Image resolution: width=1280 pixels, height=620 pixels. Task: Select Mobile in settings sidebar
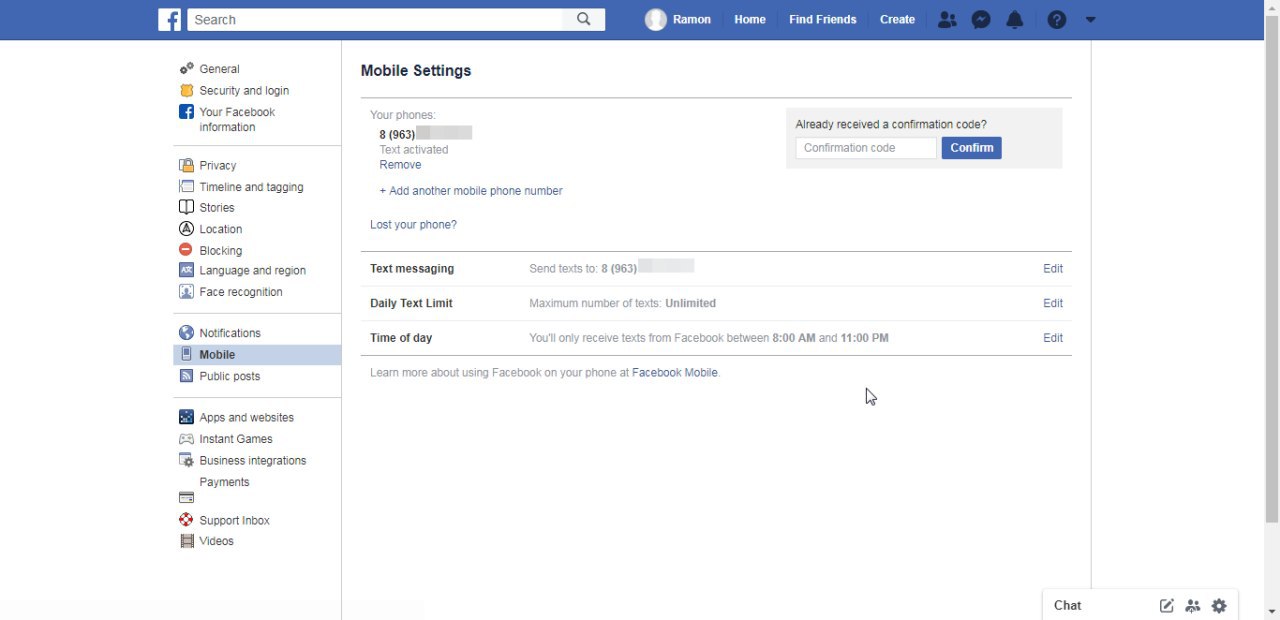(257, 355)
